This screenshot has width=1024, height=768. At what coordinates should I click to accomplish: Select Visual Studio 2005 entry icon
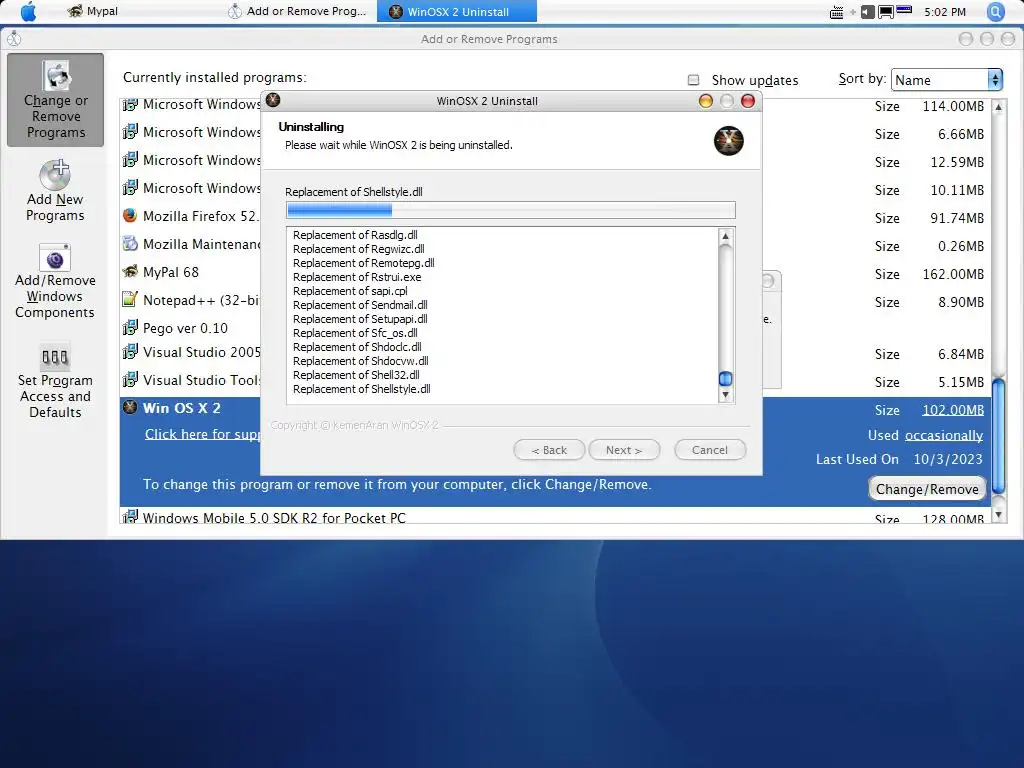pos(130,351)
